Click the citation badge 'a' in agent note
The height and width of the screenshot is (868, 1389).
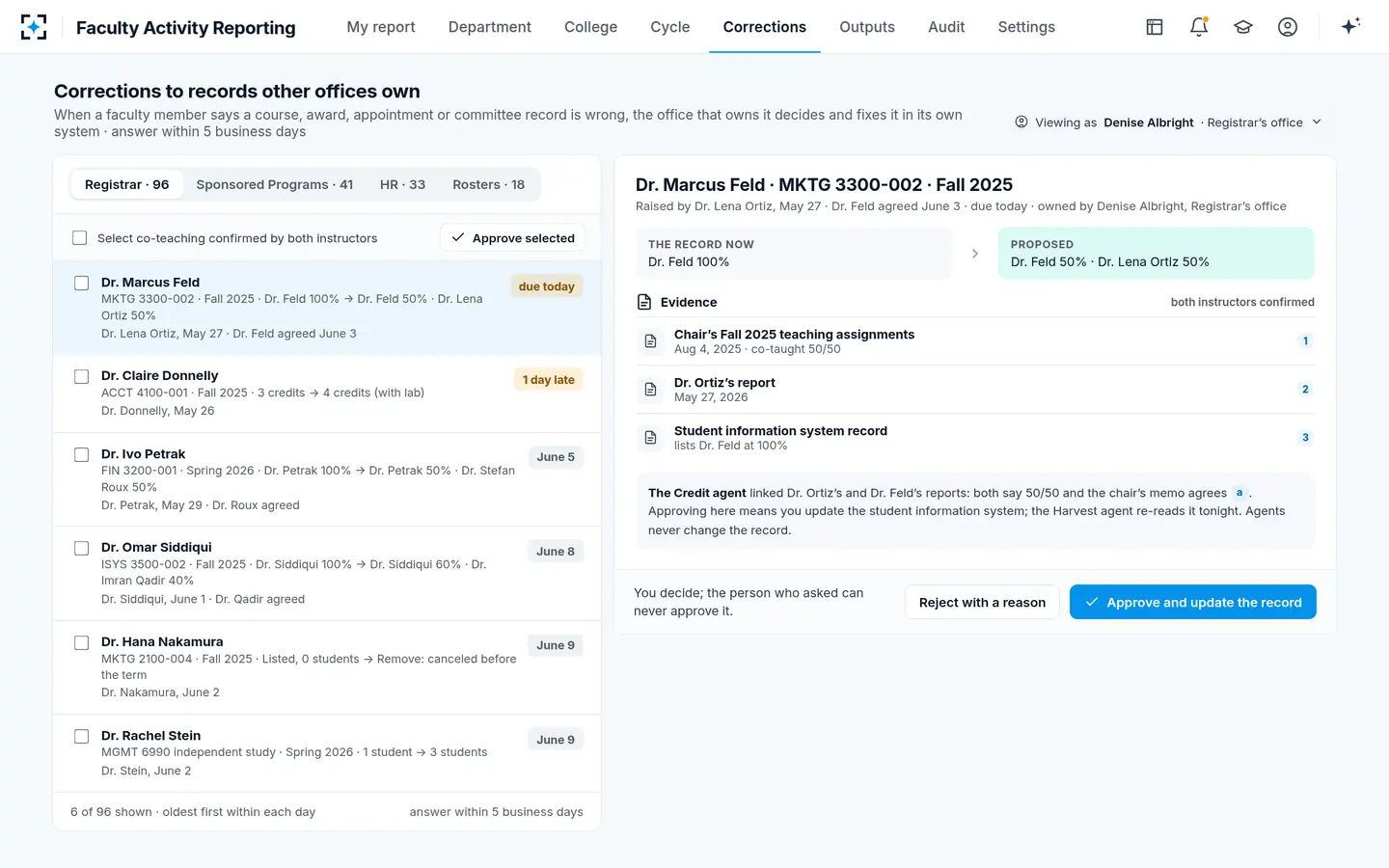(1239, 493)
